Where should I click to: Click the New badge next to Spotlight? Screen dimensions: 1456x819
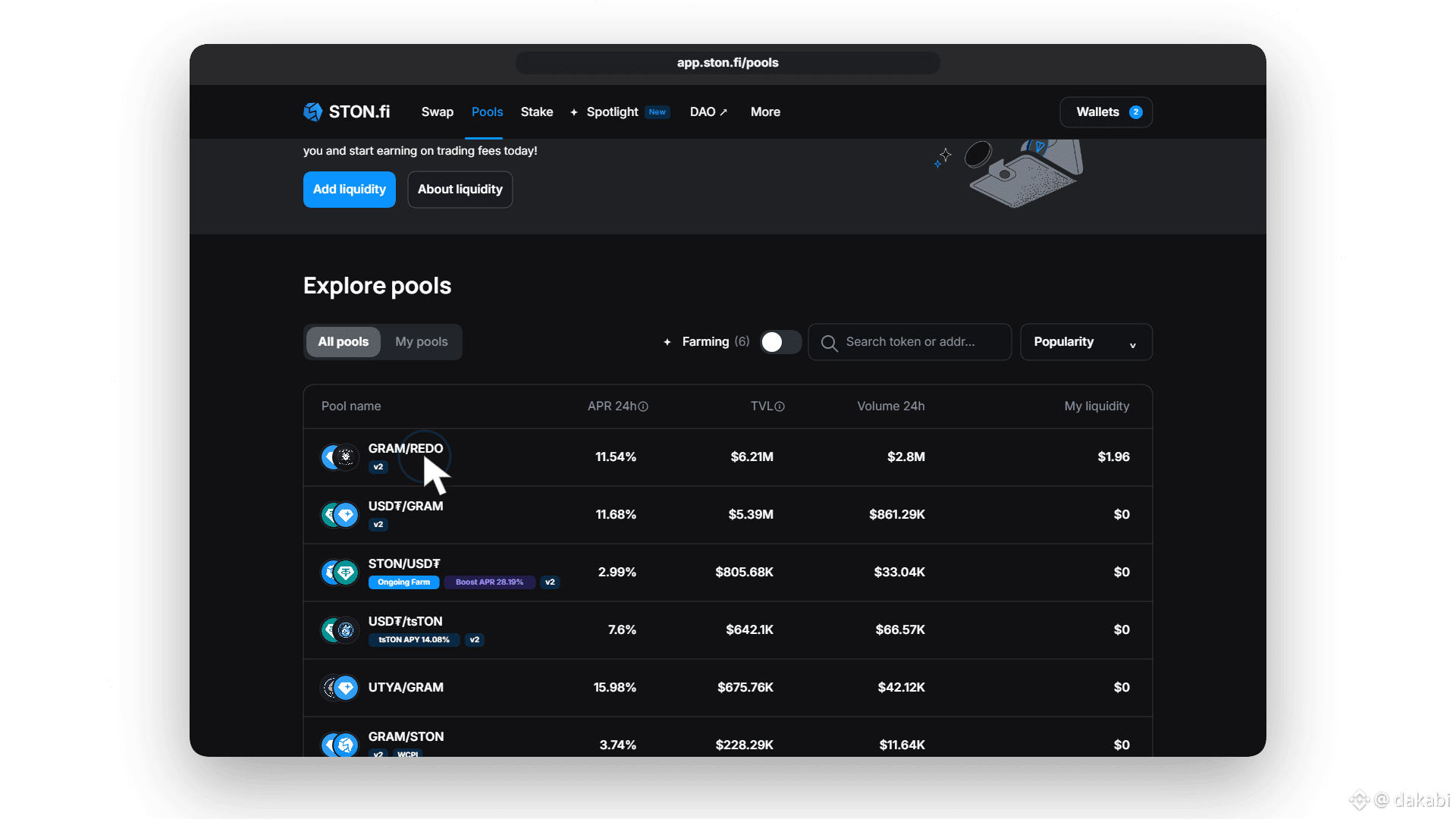pyautogui.click(x=657, y=112)
